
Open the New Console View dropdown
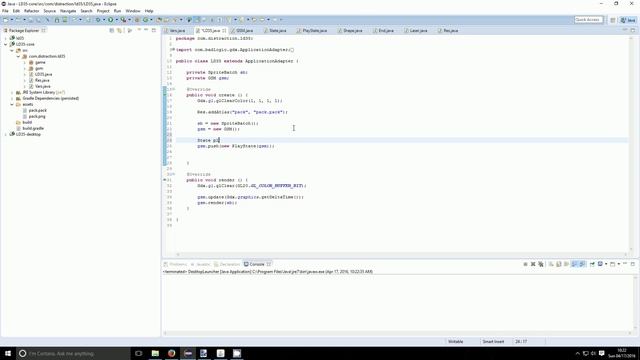click(x=618, y=264)
